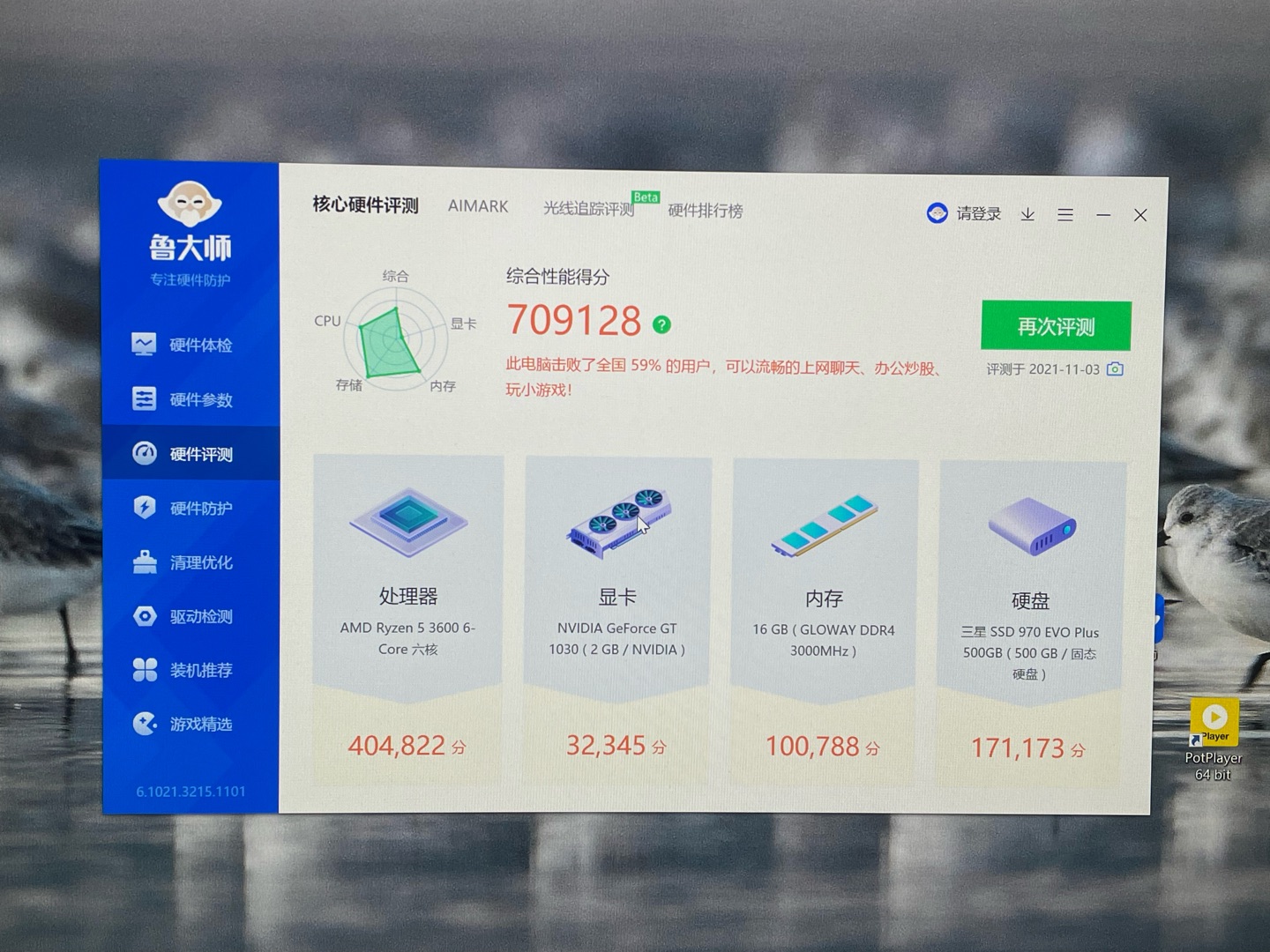Open 硬件防护 in the sidebar
Screen dimensions: 1270x952
[190, 508]
